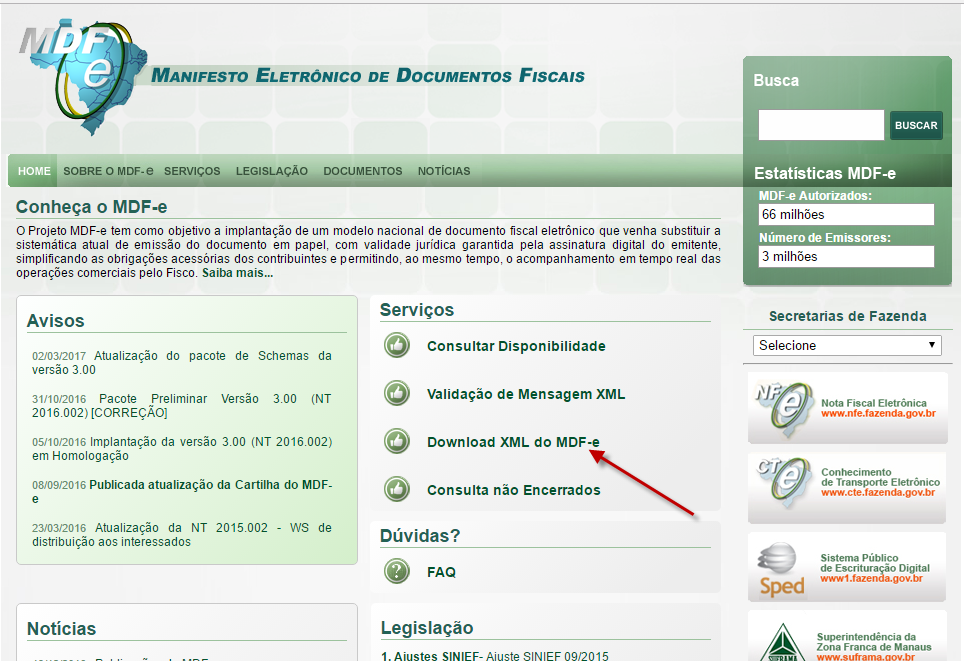Open the SERVIÇOS menu

(x=192, y=171)
